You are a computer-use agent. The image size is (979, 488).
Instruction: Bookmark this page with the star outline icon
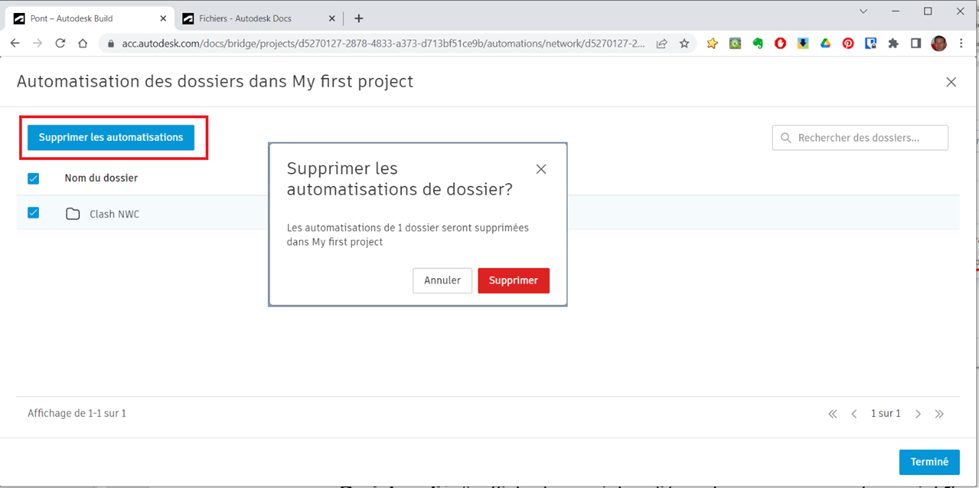pyautogui.click(x=684, y=44)
